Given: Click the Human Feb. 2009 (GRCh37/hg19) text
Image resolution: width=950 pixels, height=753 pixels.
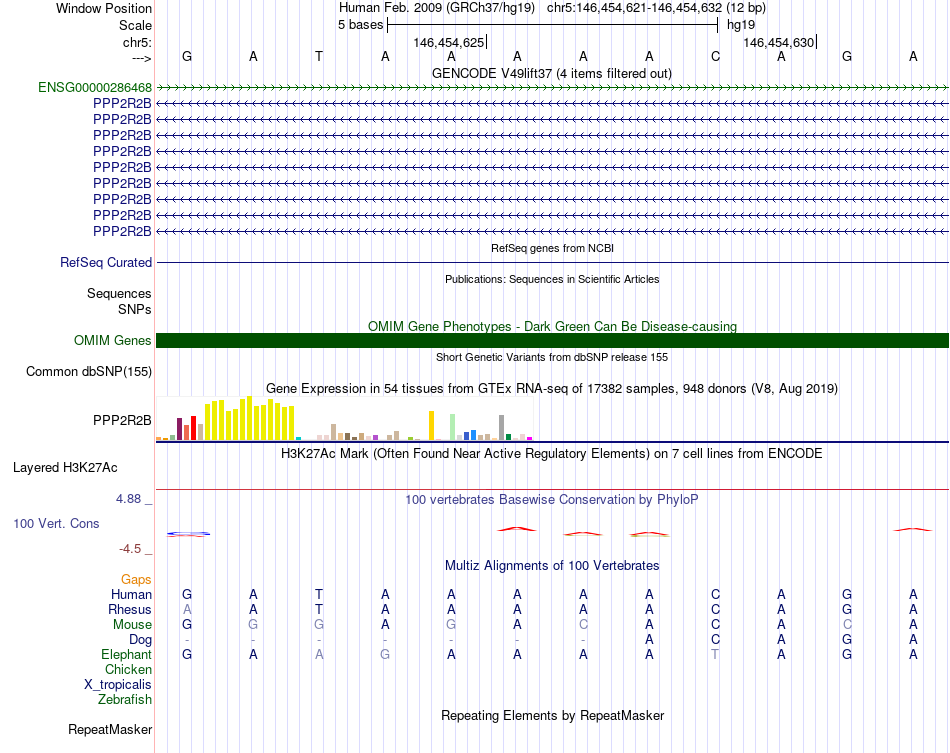Looking at the screenshot, I should [437, 8].
